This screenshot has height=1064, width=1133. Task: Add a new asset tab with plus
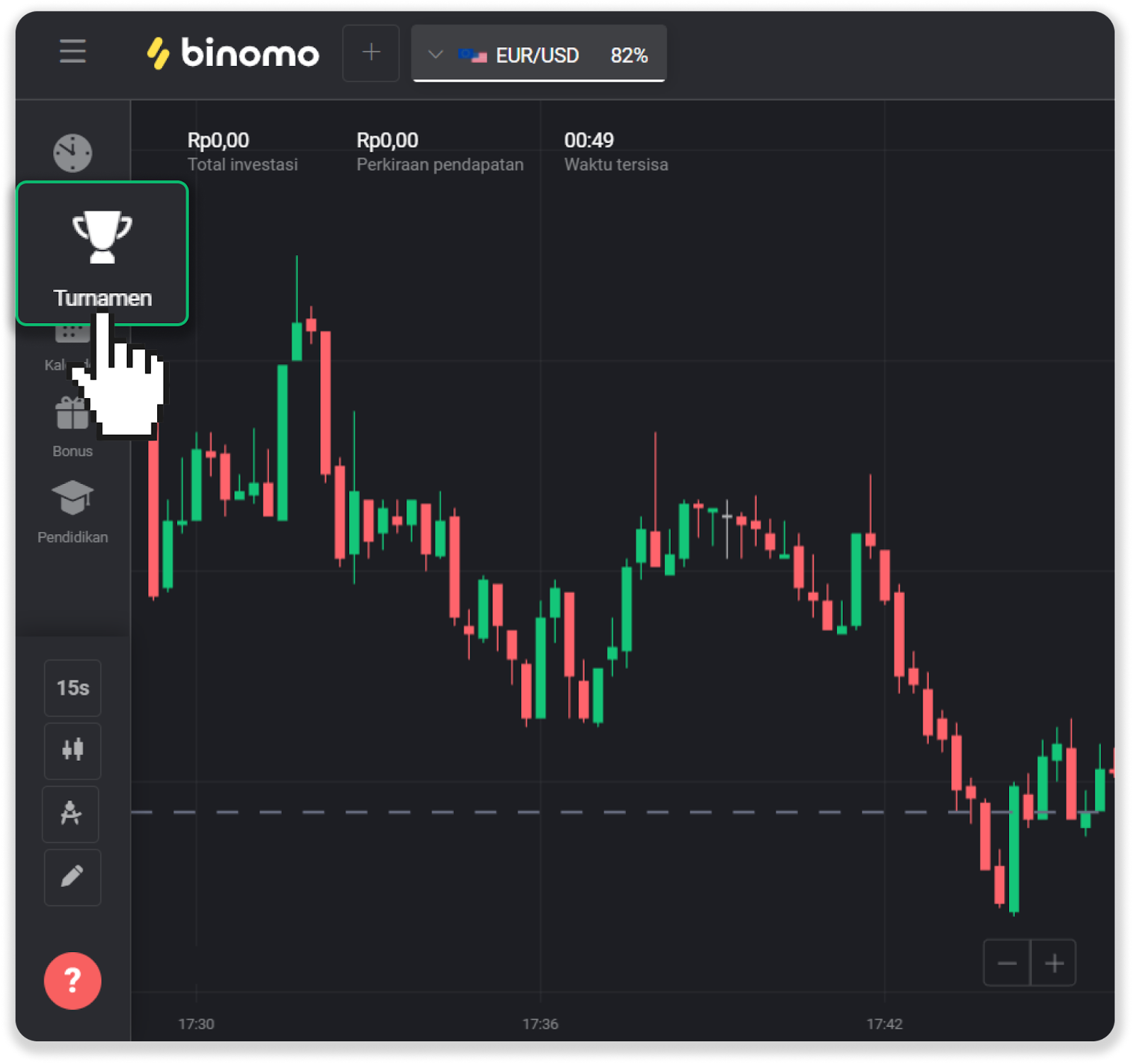tap(371, 53)
